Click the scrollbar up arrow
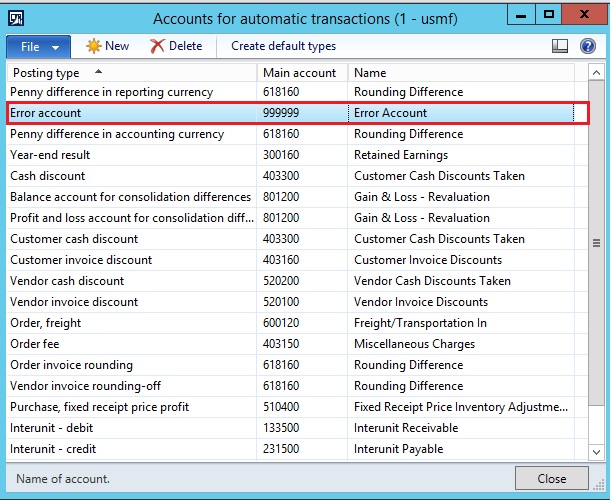The width and height of the screenshot is (613, 500). pos(597,72)
